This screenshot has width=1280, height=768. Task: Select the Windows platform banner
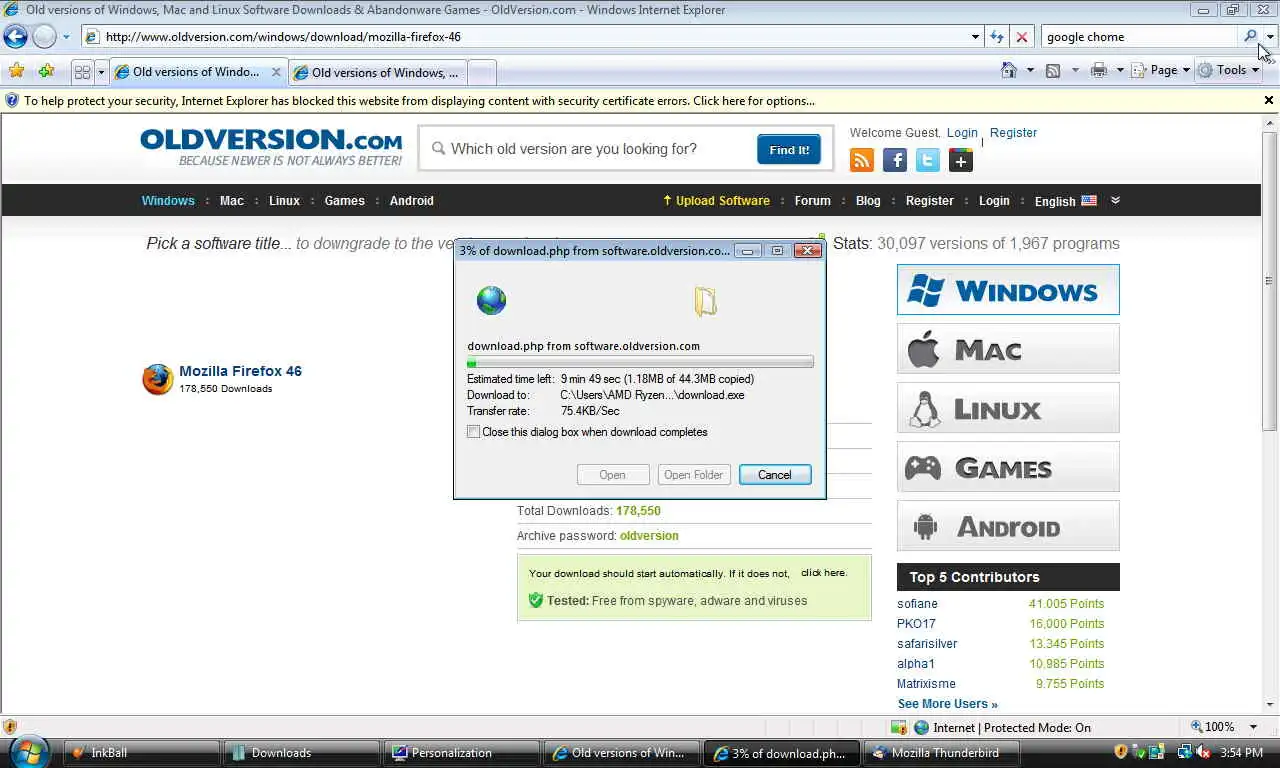coord(1008,290)
